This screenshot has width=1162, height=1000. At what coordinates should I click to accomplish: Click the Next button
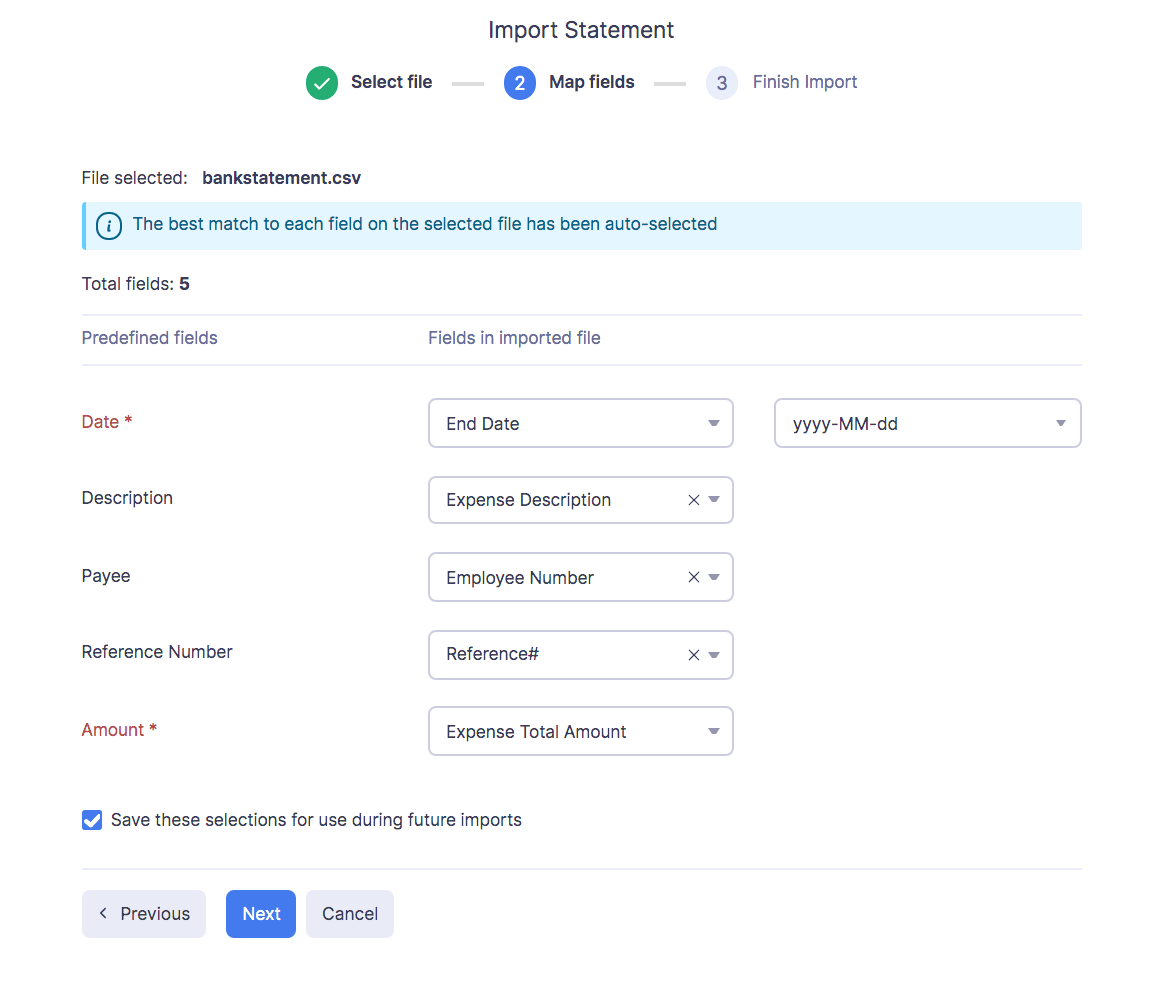[x=261, y=914]
